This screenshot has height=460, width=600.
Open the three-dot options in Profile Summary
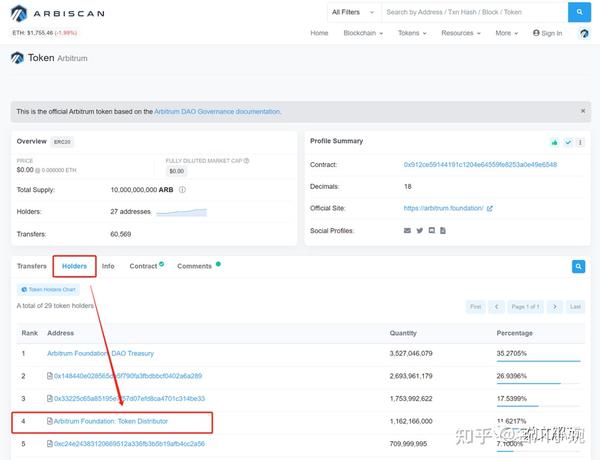[582, 142]
